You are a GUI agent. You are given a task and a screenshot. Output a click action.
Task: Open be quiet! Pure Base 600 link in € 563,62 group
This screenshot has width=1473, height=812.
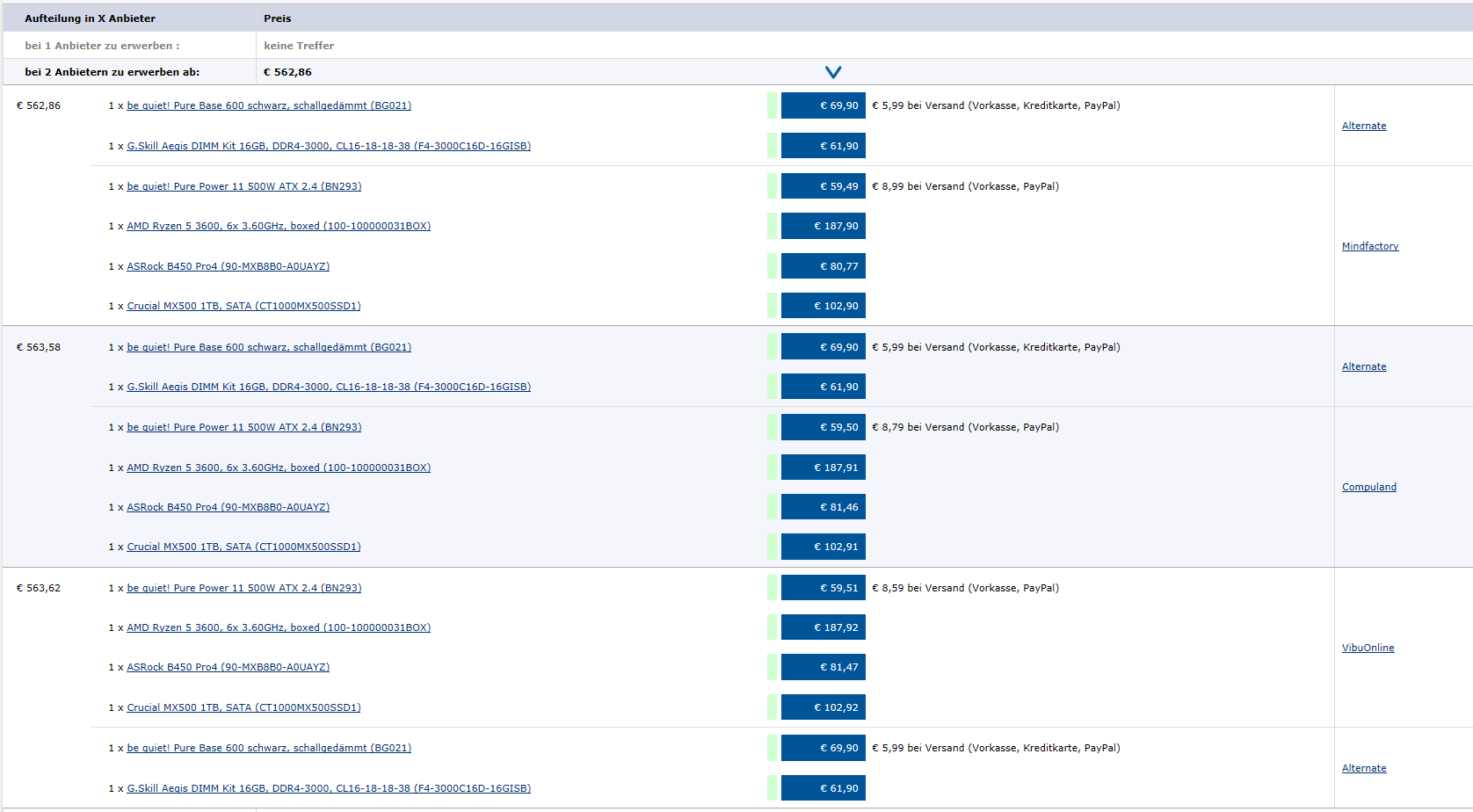tap(269, 748)
